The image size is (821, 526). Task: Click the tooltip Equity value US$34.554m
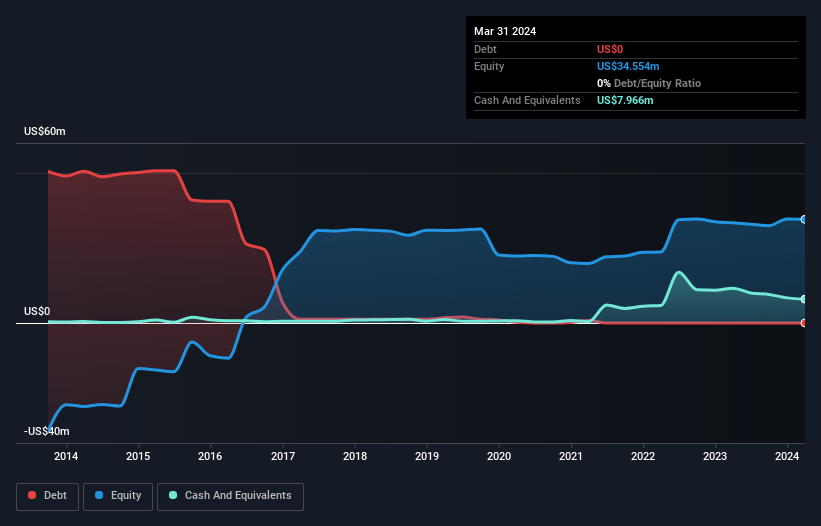628,66
